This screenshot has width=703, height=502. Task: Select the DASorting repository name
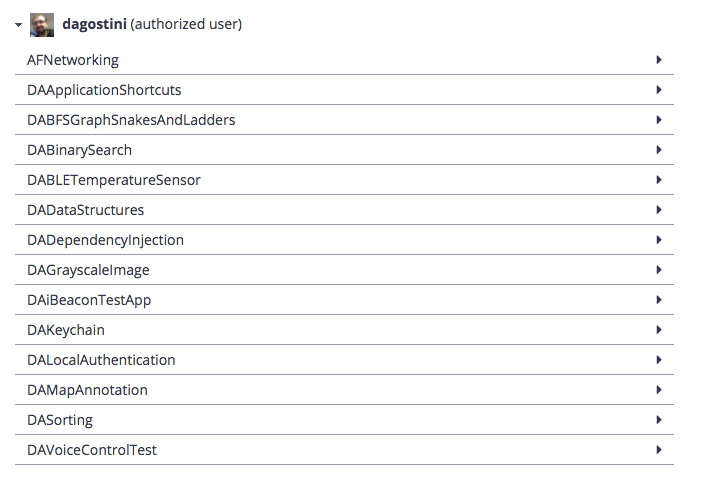click(60, 420)
